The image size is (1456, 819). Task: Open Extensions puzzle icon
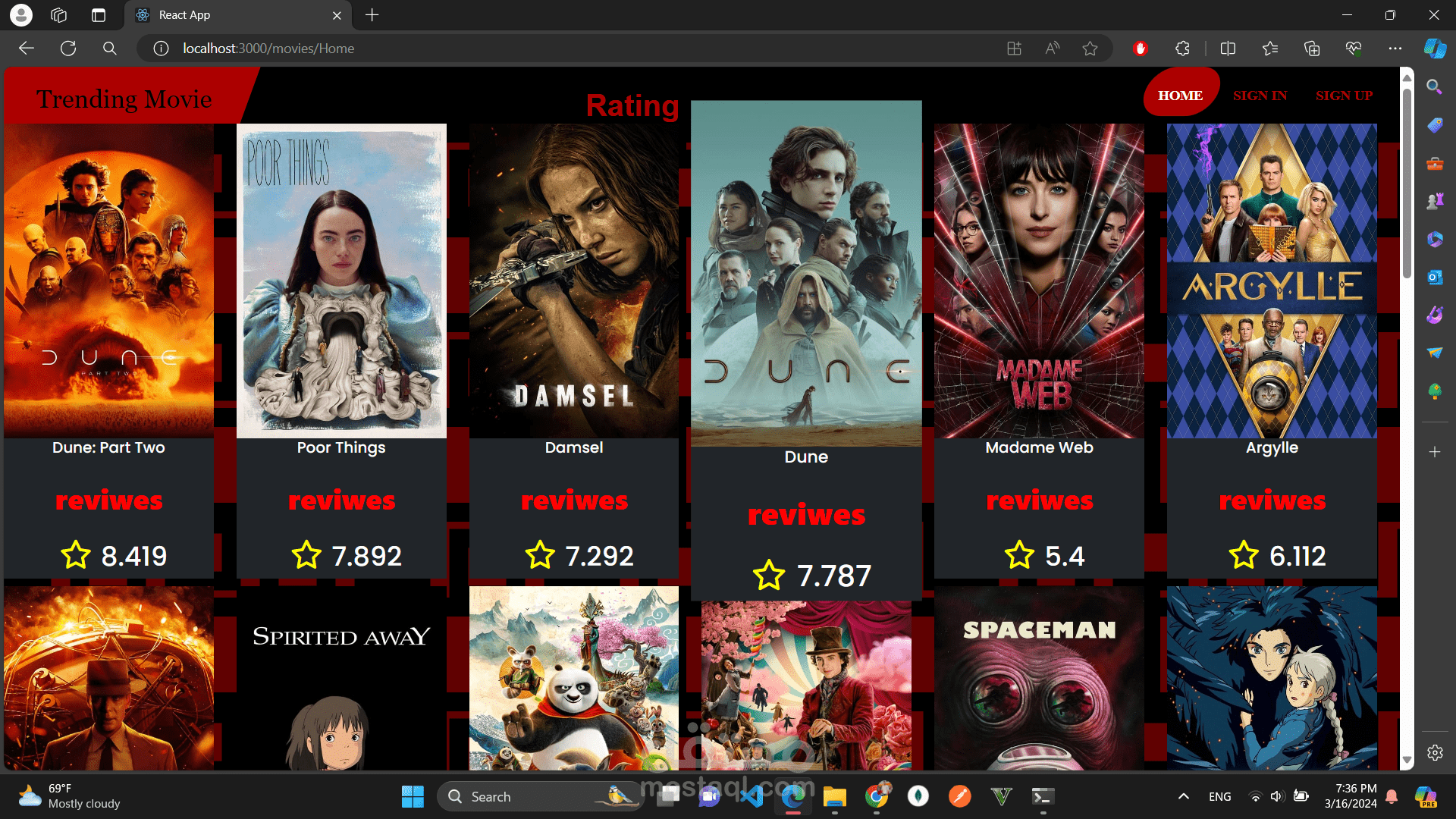[x=1182, y=49]
